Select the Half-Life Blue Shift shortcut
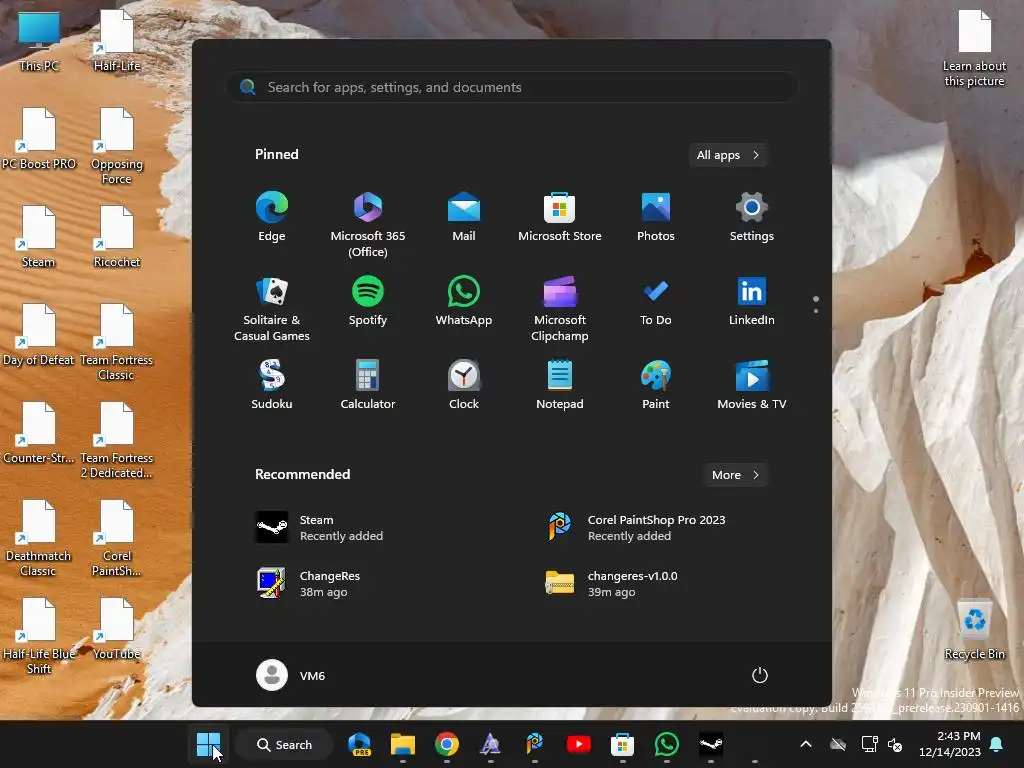This screenshot has width=1024, height=768. tap(39, 635)
